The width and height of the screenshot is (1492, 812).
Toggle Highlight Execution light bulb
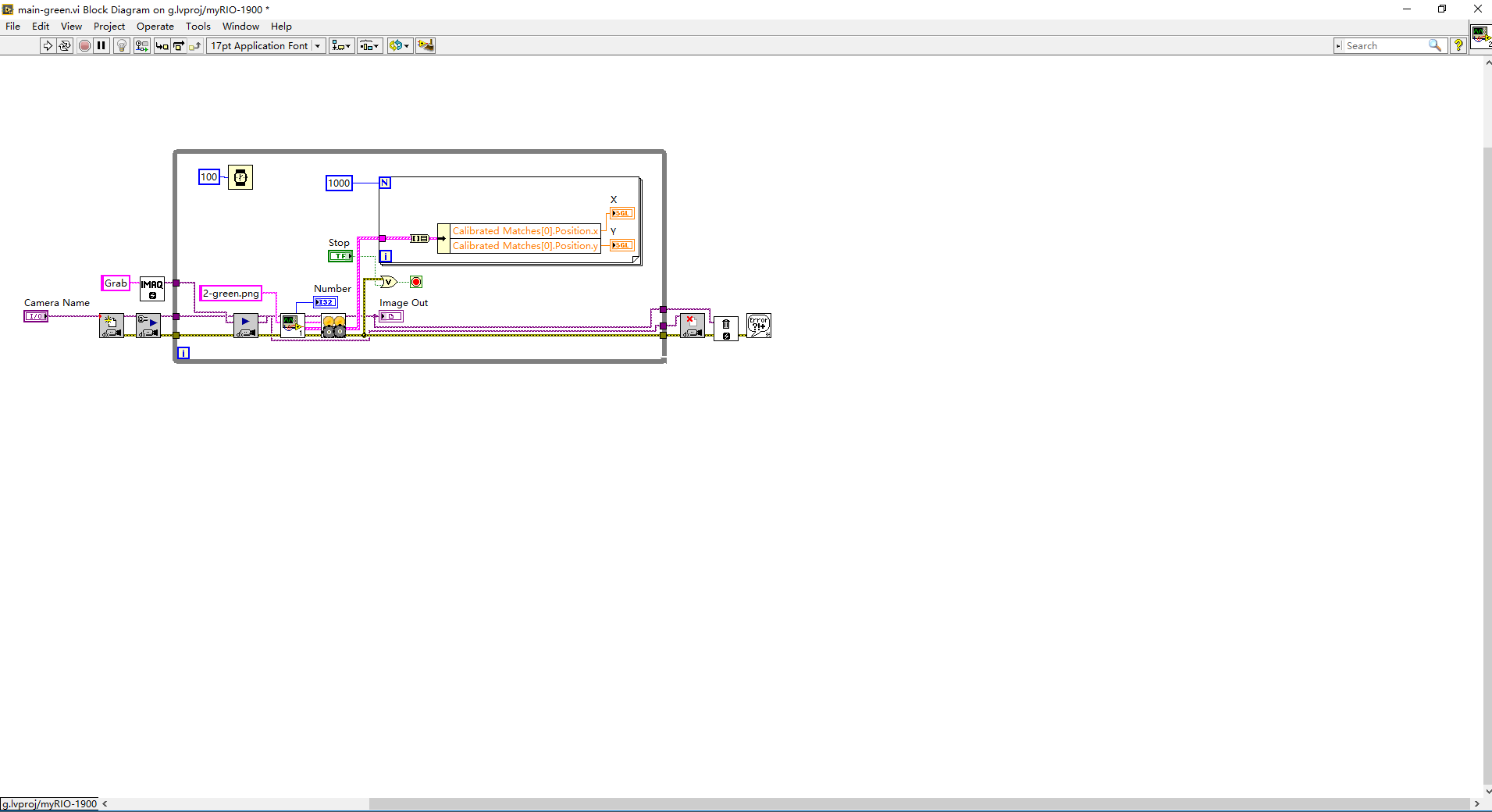pos(121,45)
